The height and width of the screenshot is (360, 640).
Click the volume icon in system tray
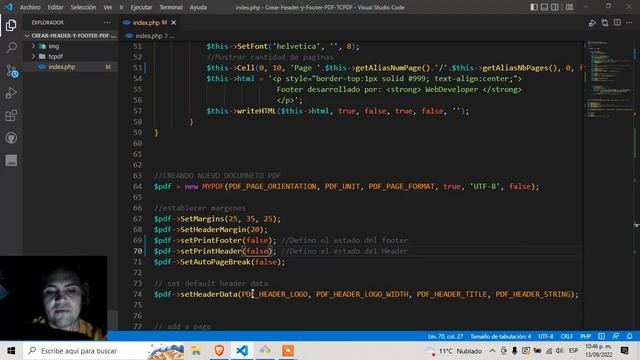pos(560,351)
